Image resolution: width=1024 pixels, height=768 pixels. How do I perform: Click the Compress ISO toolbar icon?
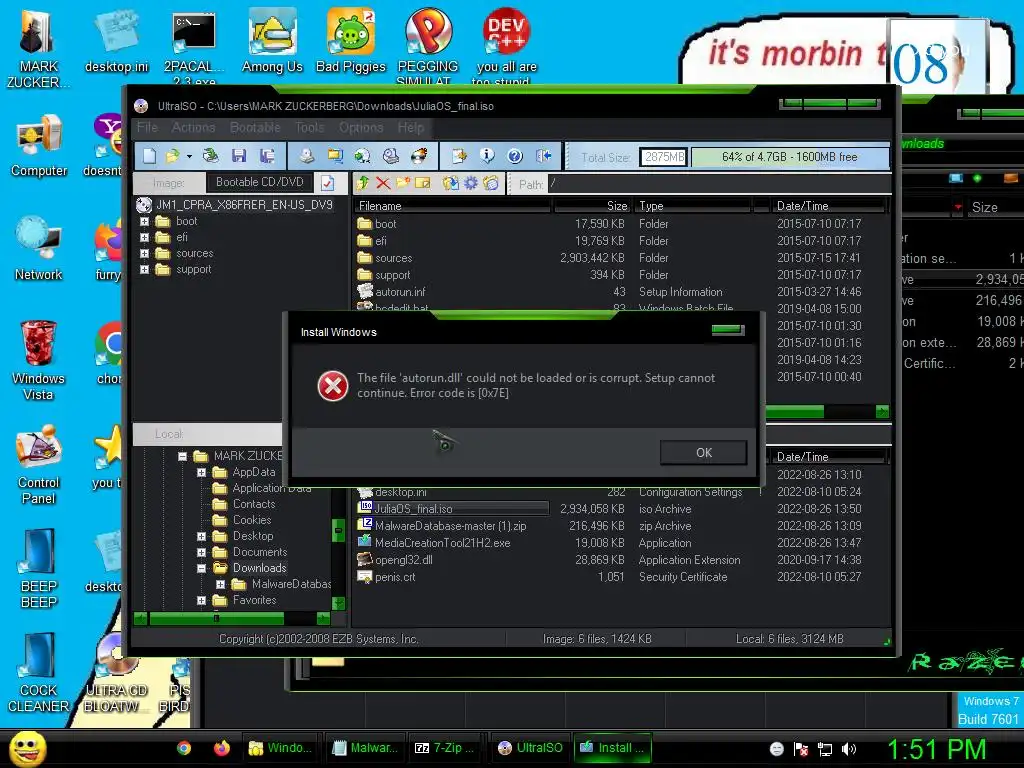tap(335, 156)
